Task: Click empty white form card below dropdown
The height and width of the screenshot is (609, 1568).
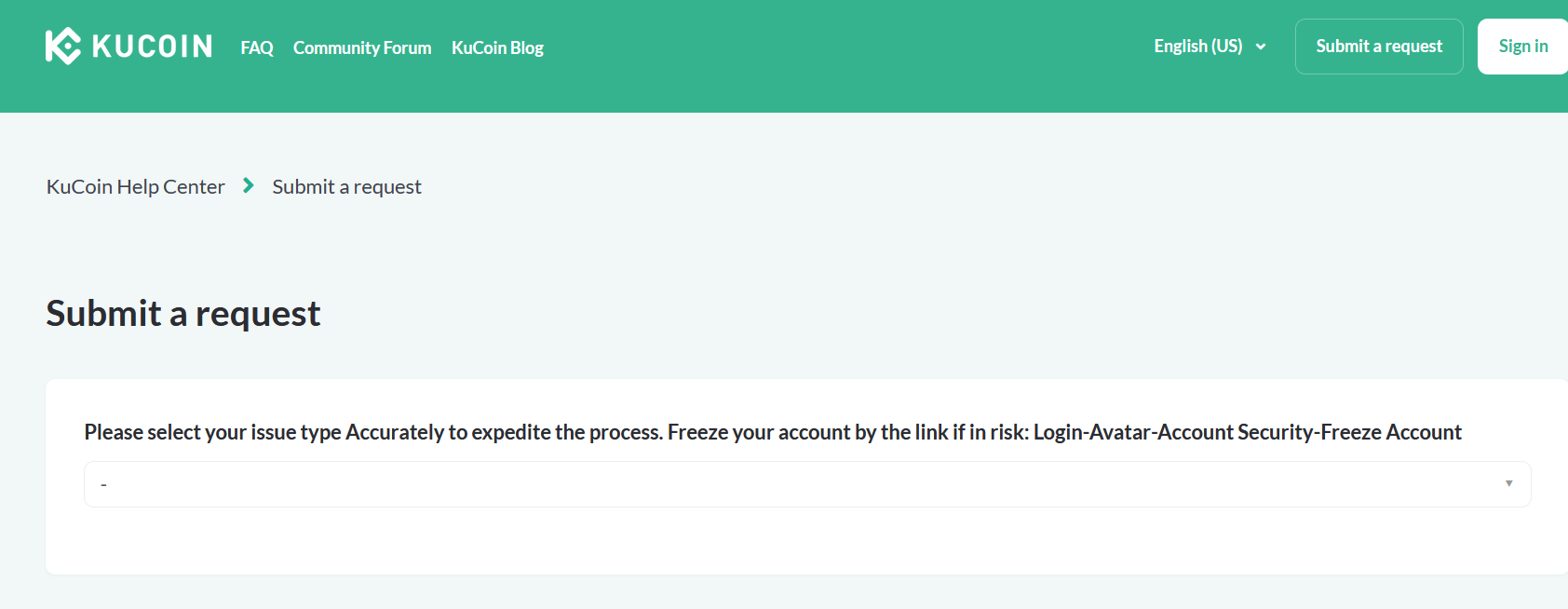Action: click(x=807, y=542)
